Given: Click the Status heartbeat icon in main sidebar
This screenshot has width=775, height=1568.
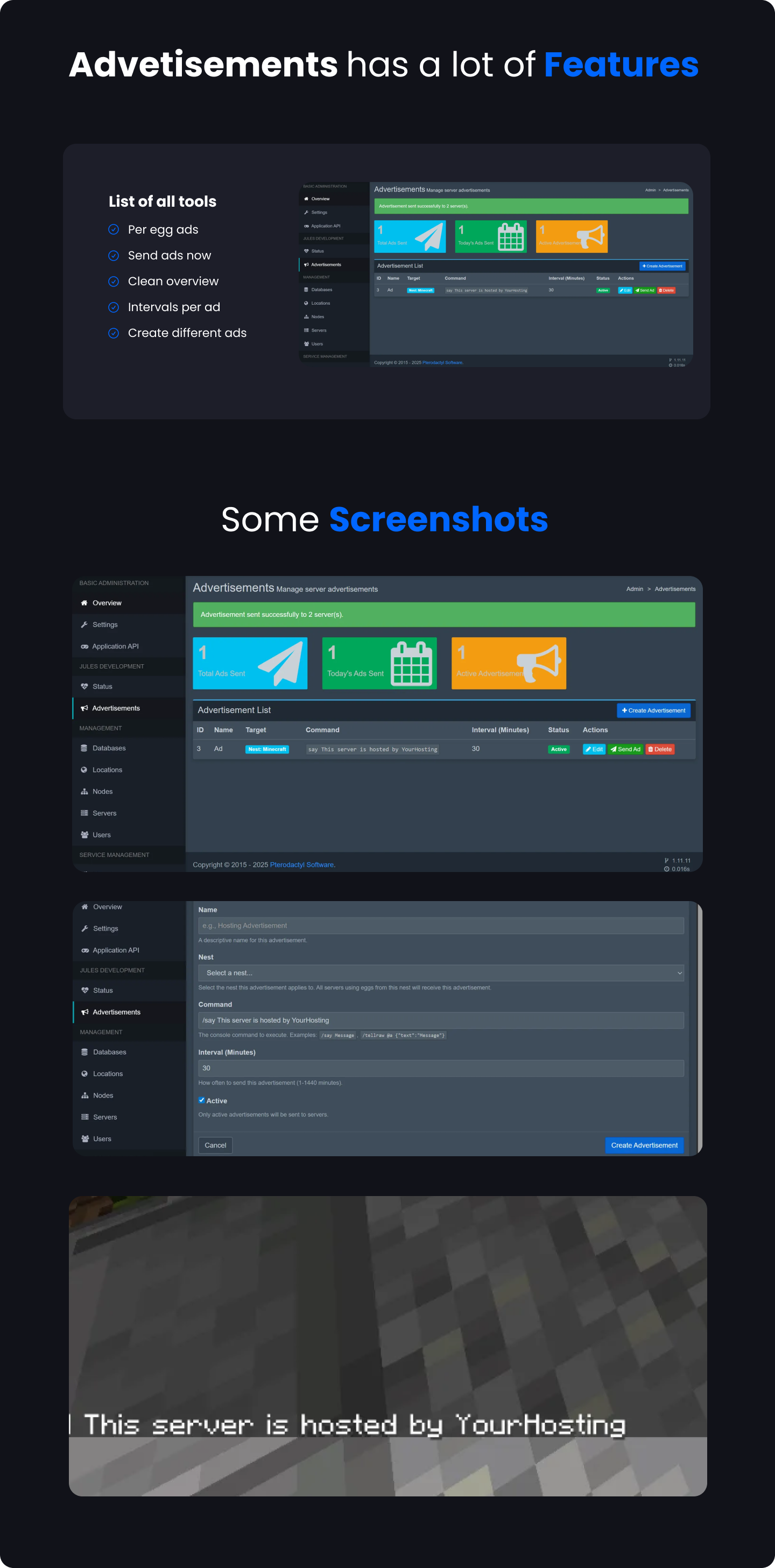Looking at the screenshot, I should coord(84,687).
